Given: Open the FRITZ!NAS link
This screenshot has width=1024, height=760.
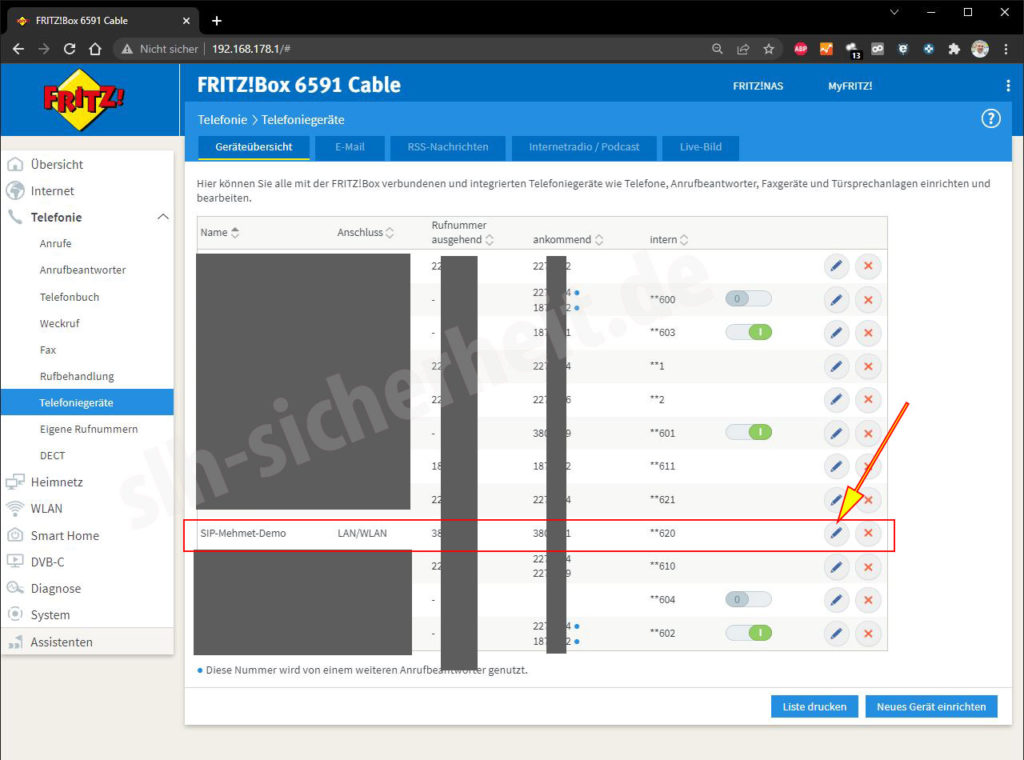Looking at the screenshot, I should tap(758, 86).
